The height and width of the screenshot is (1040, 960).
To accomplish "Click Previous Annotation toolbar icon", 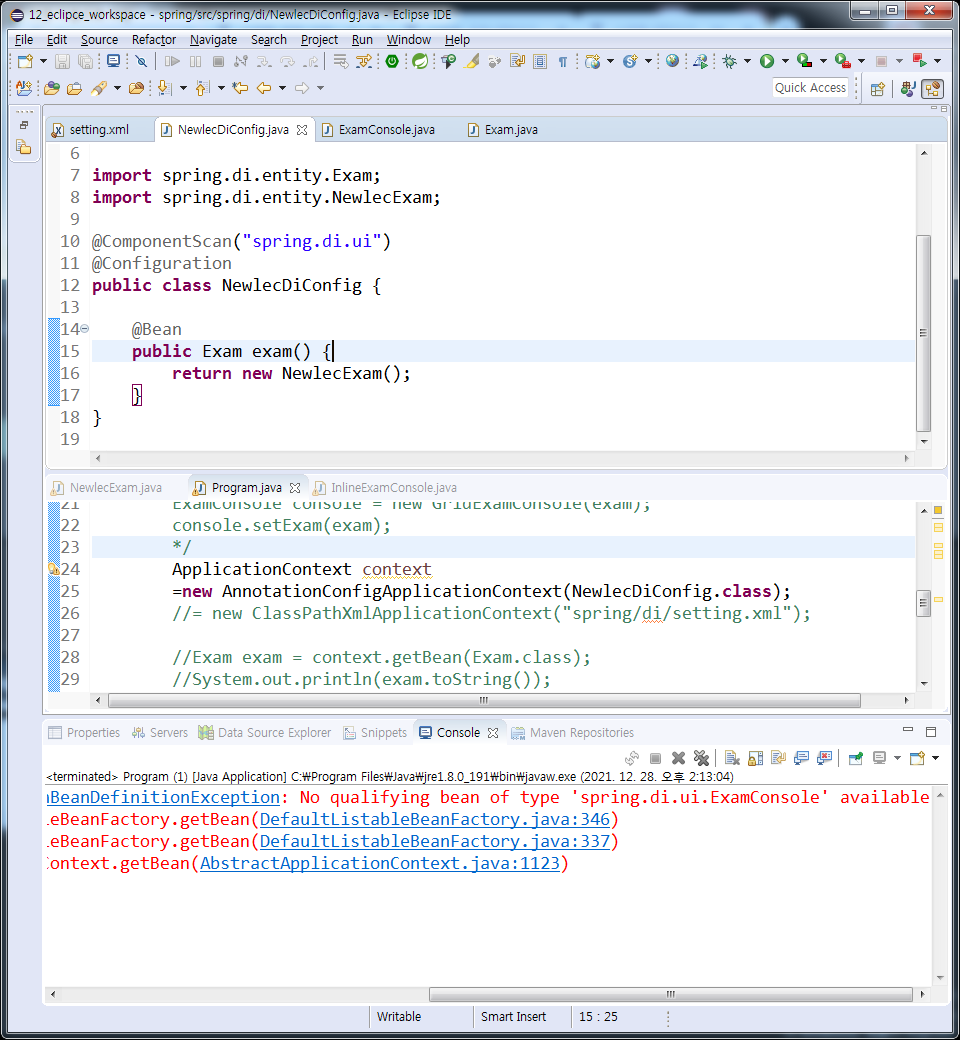I will (203, 88).
